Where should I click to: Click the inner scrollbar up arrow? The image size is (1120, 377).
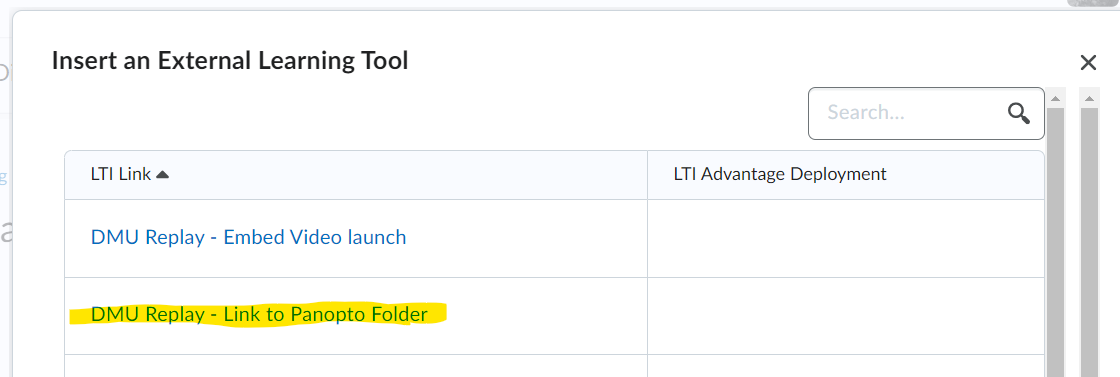[x=1056, y=98]
